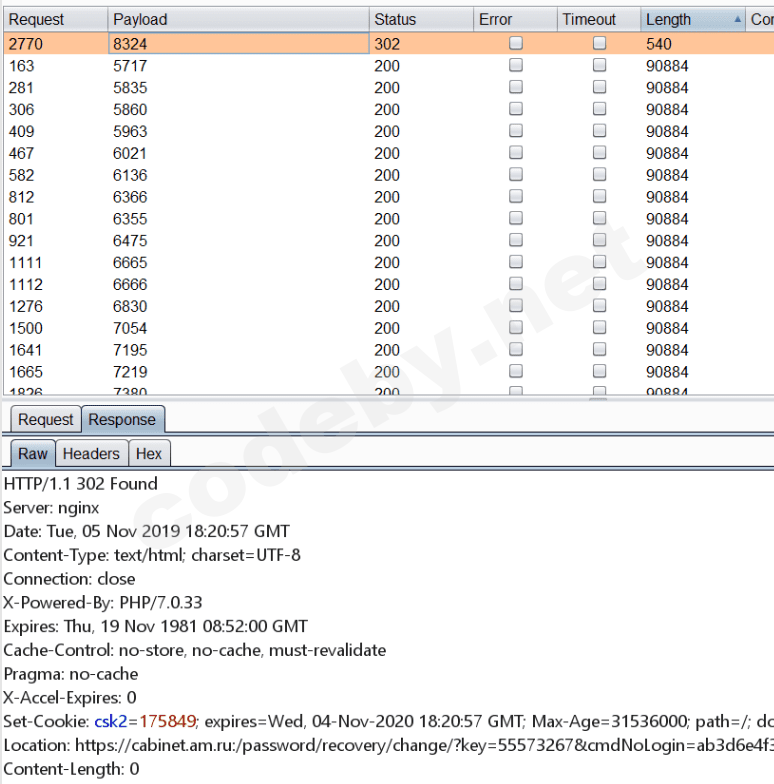Check the Error box for request 306

click(516, 109)
